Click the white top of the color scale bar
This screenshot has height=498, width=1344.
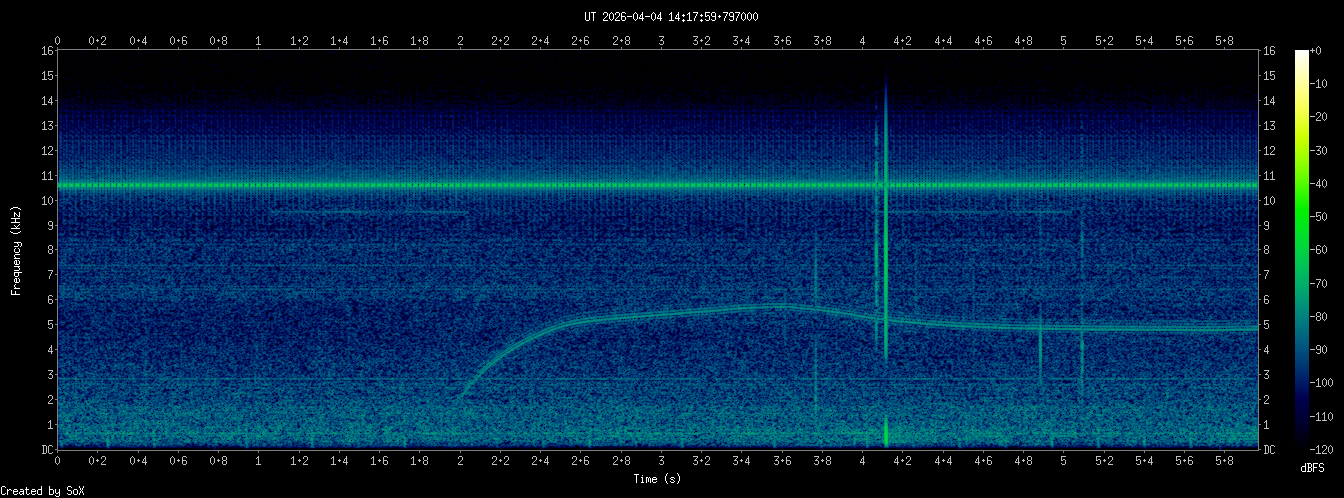[x=1301, y=55]
